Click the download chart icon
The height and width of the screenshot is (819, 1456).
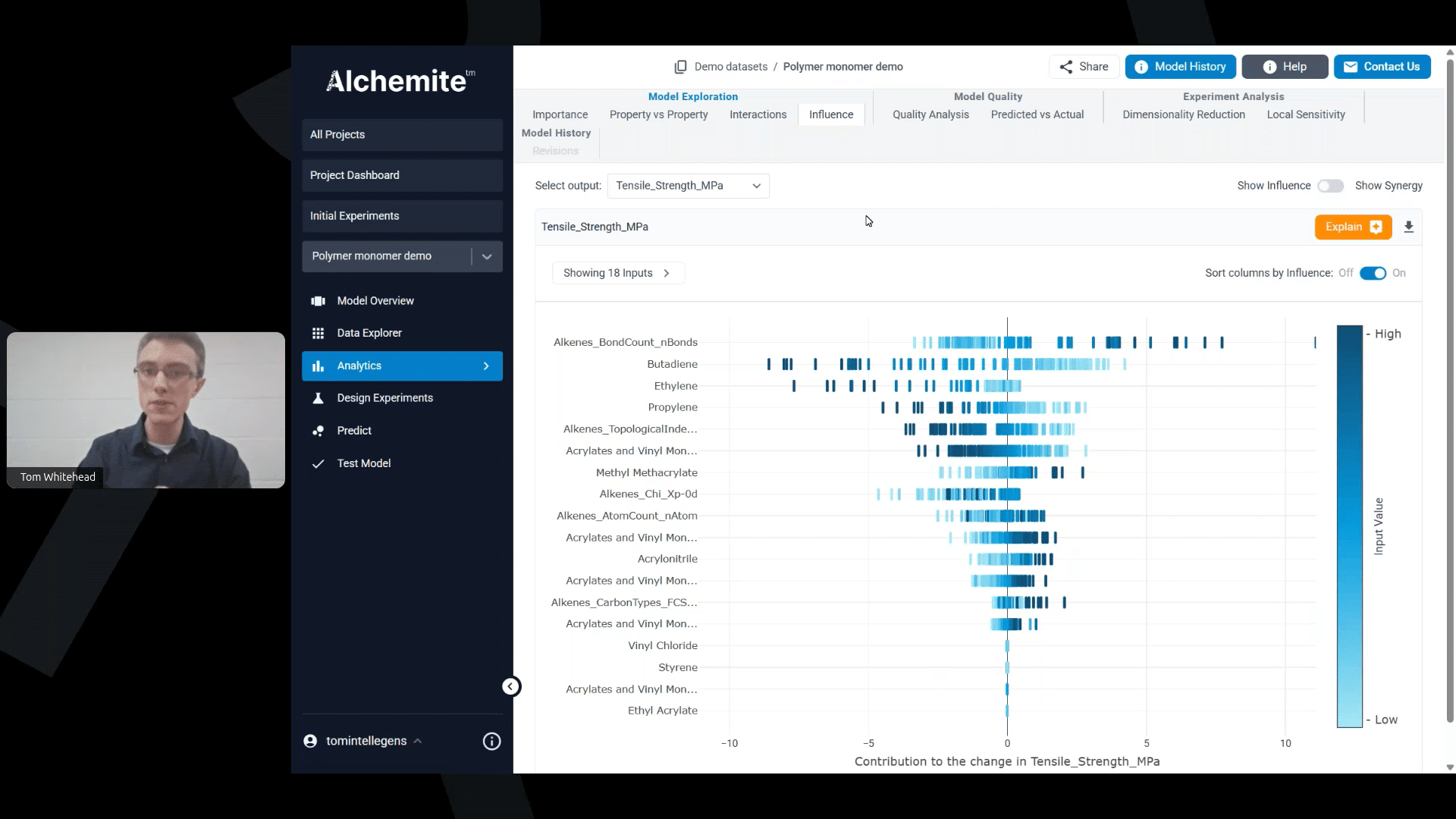coord(1408,227)
